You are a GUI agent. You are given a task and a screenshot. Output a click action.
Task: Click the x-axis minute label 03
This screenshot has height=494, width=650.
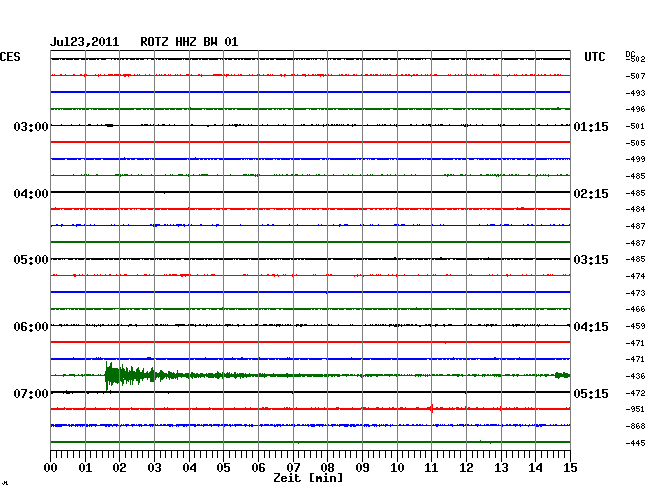154,468
